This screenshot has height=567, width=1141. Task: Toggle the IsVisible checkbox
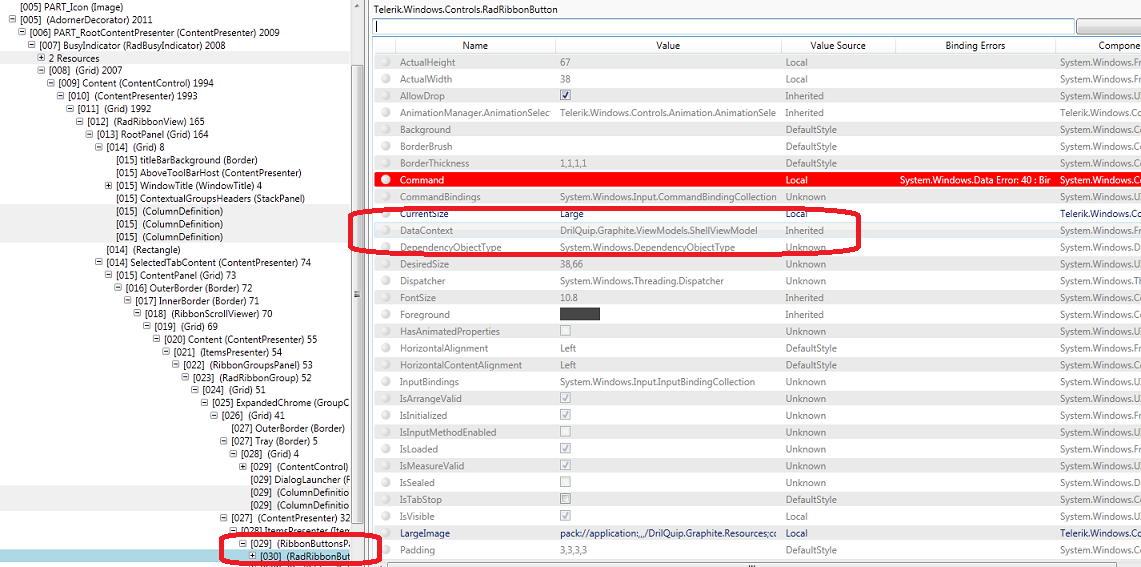pos(565,516)
